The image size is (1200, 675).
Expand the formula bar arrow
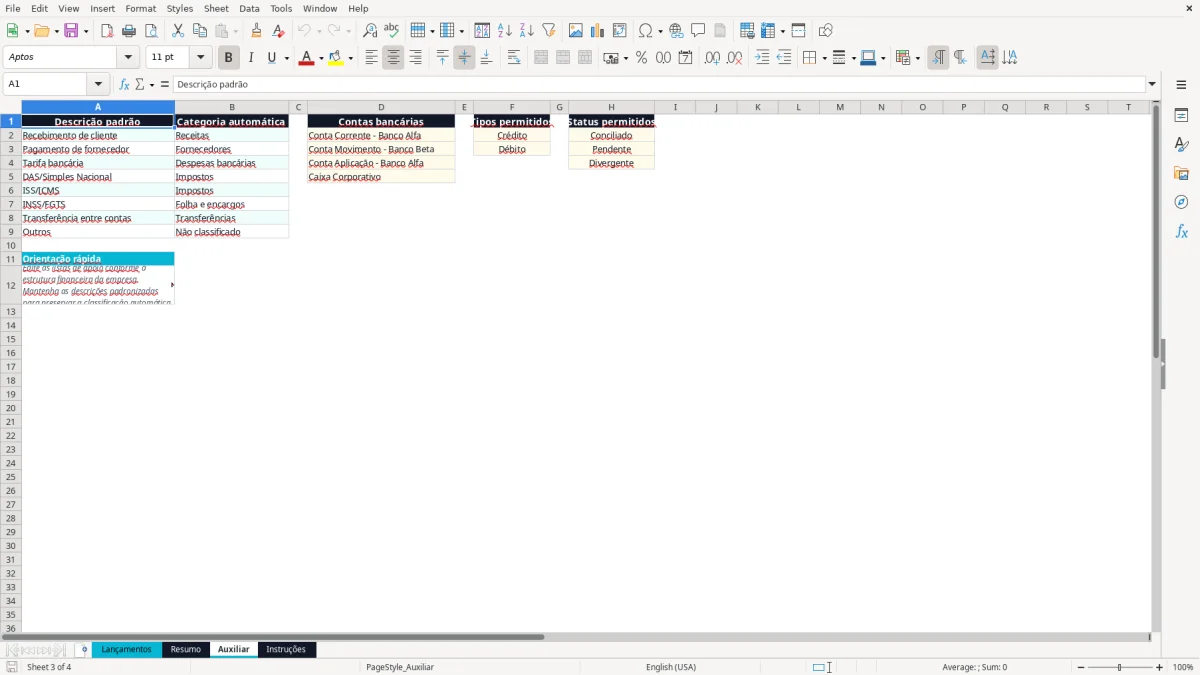tap(1152, 85)
